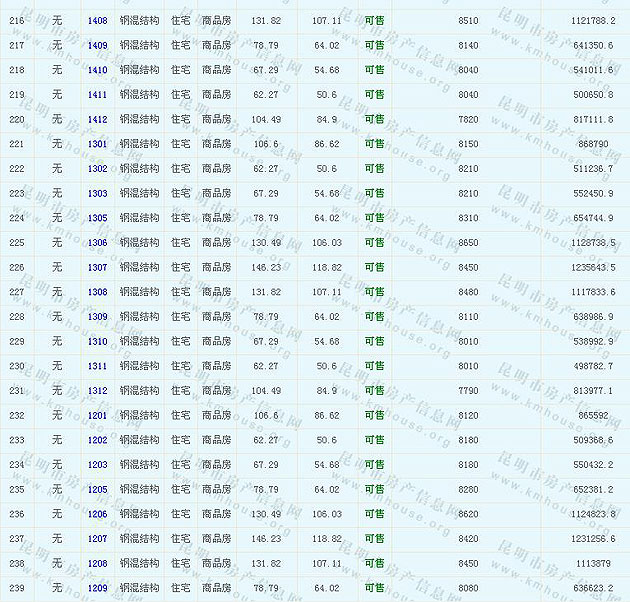Click room number 1203 link
Image resolution: width=630 pixels, height=602 pixels.
tap(97, 465)
